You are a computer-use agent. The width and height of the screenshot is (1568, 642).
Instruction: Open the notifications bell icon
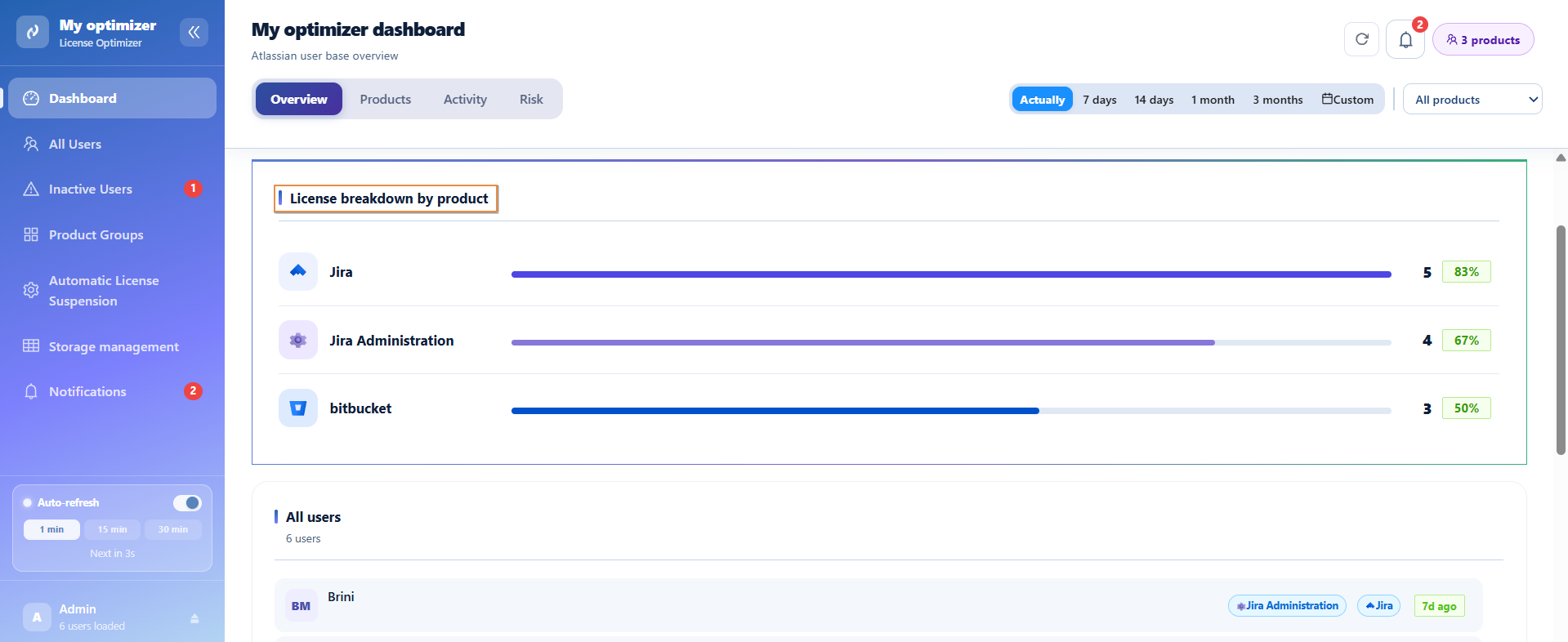pos(1405,39)
